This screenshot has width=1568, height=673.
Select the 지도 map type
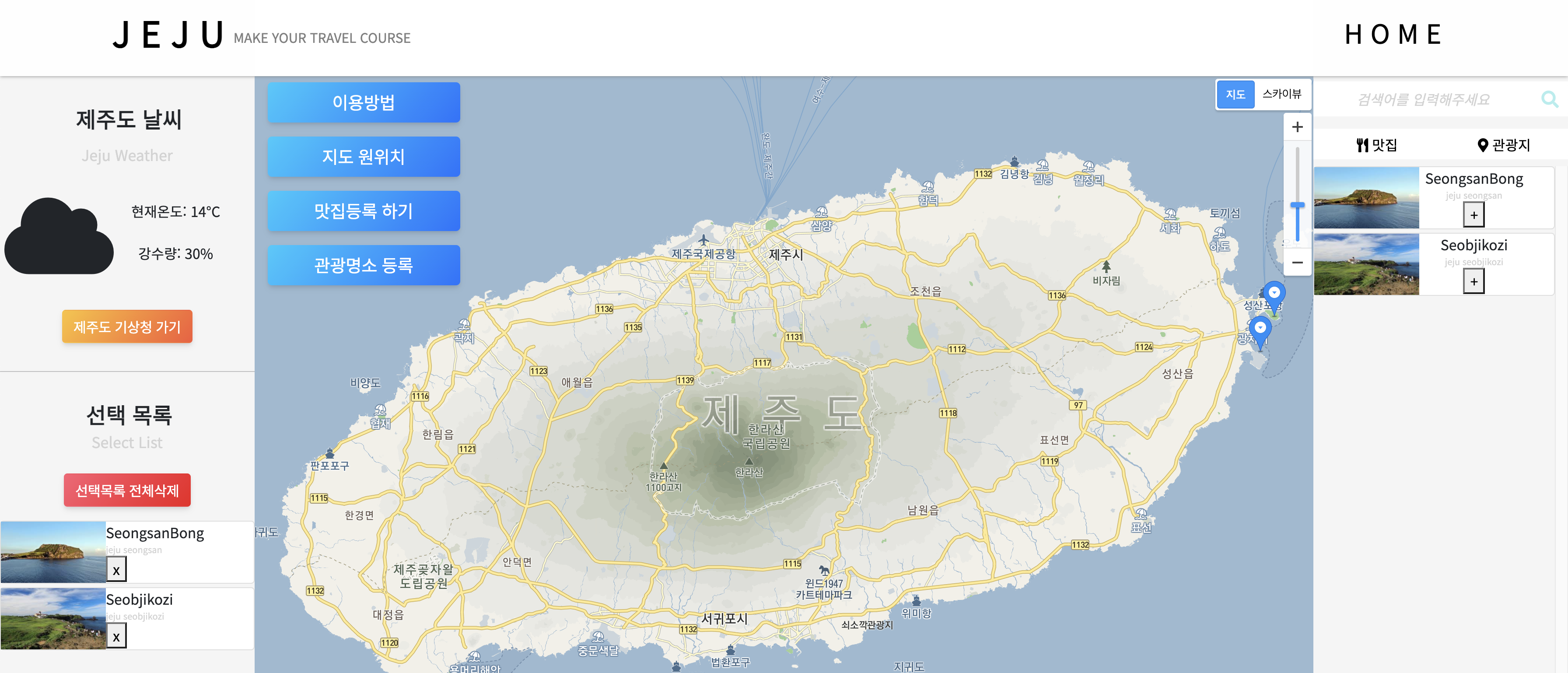[1235, 95]
